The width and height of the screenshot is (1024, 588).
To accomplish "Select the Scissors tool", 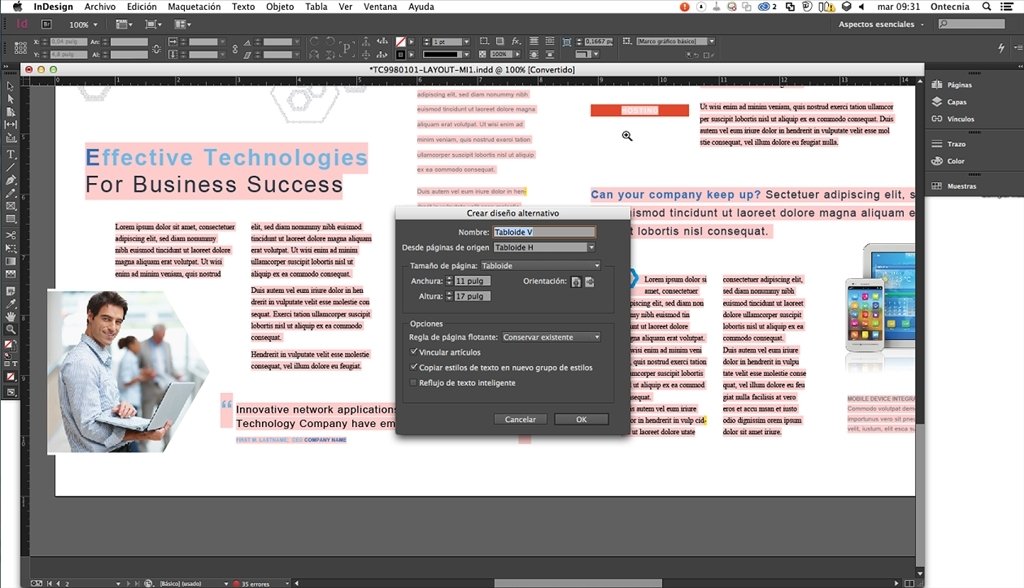I will click(10, 235).
